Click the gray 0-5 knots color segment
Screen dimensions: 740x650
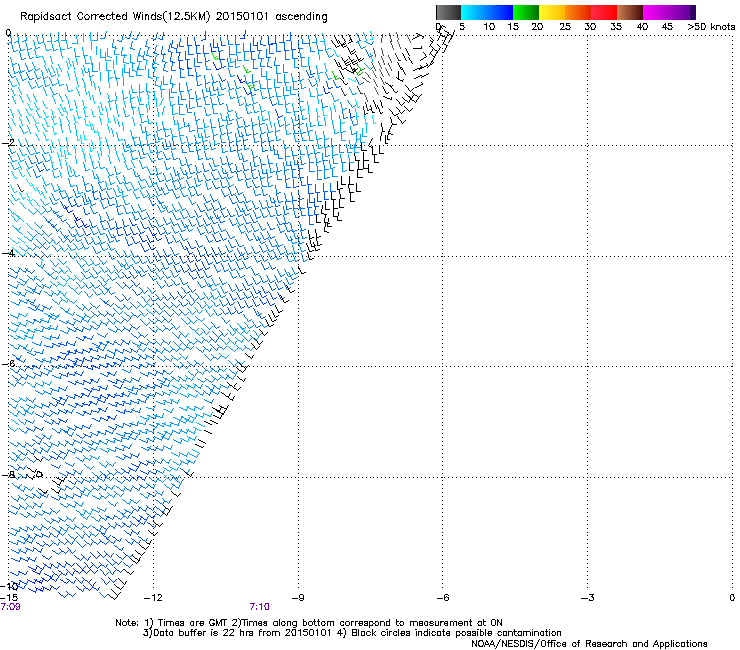[448, 12]
